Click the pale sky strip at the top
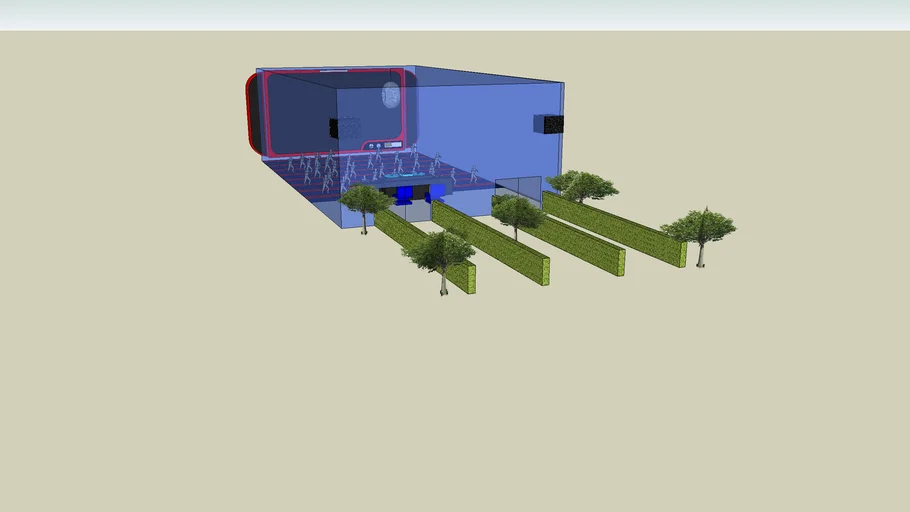Image resolution: width=910 pixels, height=512 pixels. tap(455, 14)
